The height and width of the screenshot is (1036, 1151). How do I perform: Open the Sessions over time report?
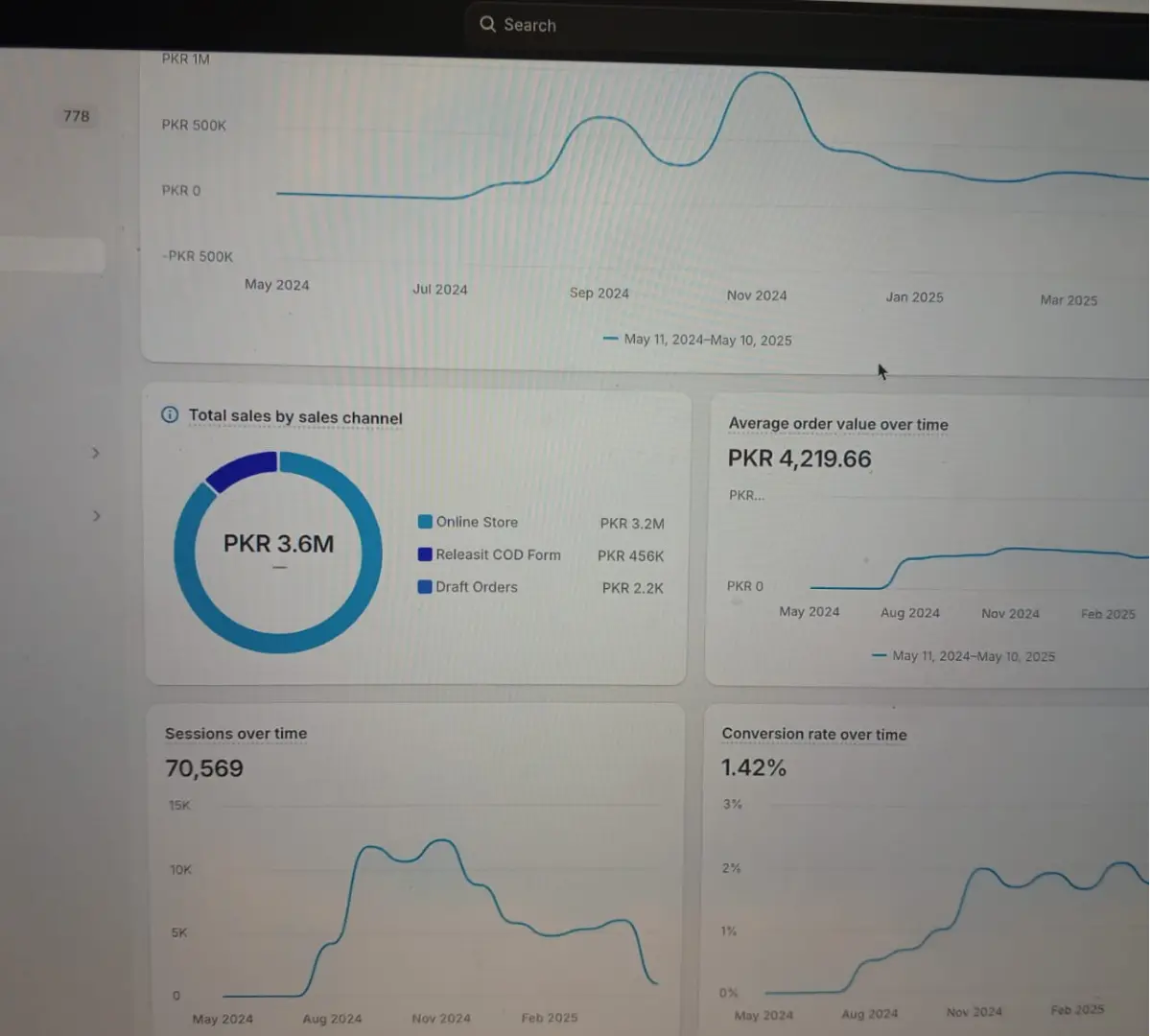point(236,734)
